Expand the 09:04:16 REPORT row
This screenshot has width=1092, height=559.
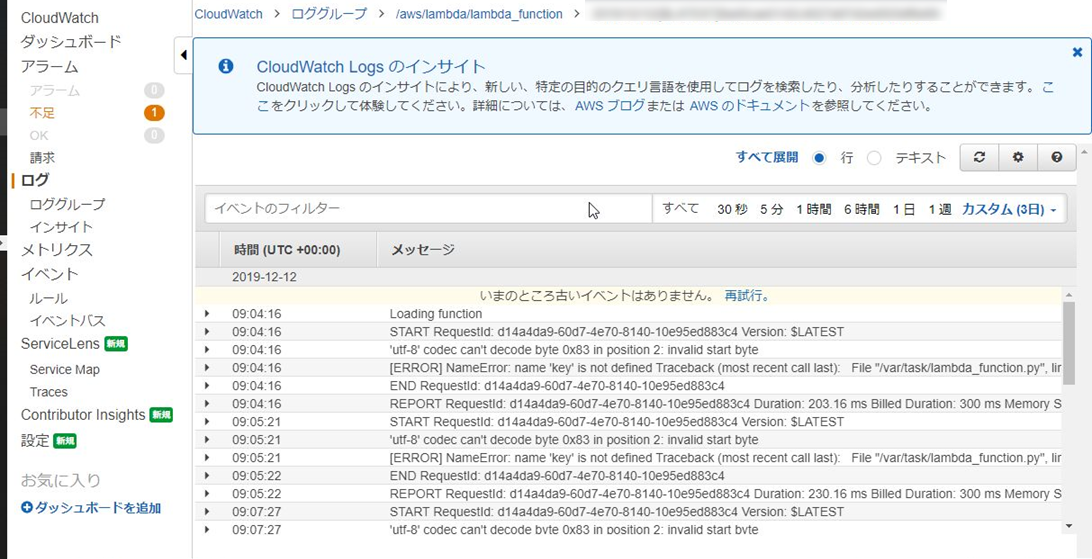coord(207,404)
